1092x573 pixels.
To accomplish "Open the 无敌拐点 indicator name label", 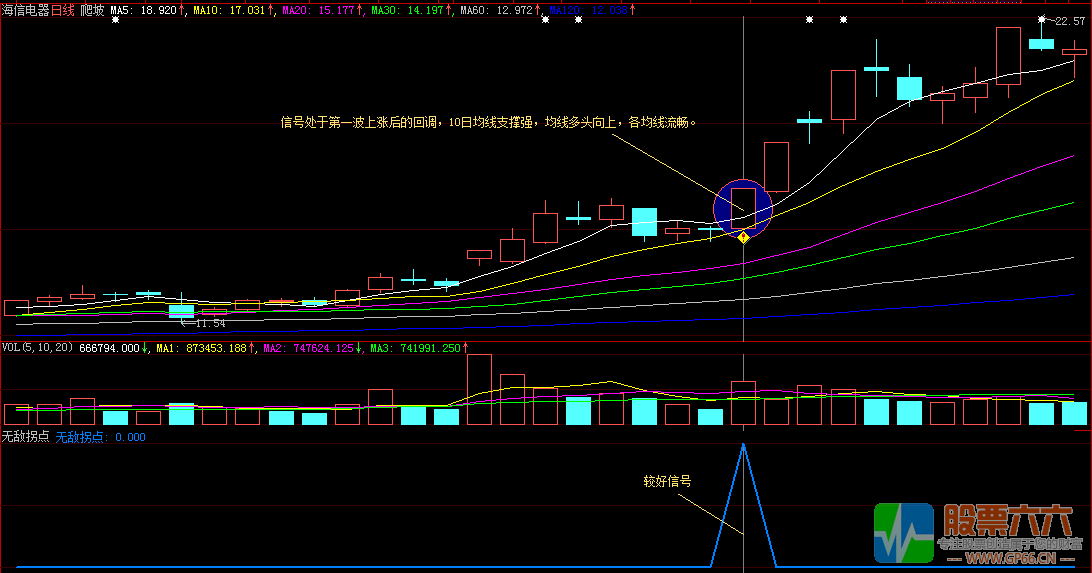I will (x=24, y=436).
